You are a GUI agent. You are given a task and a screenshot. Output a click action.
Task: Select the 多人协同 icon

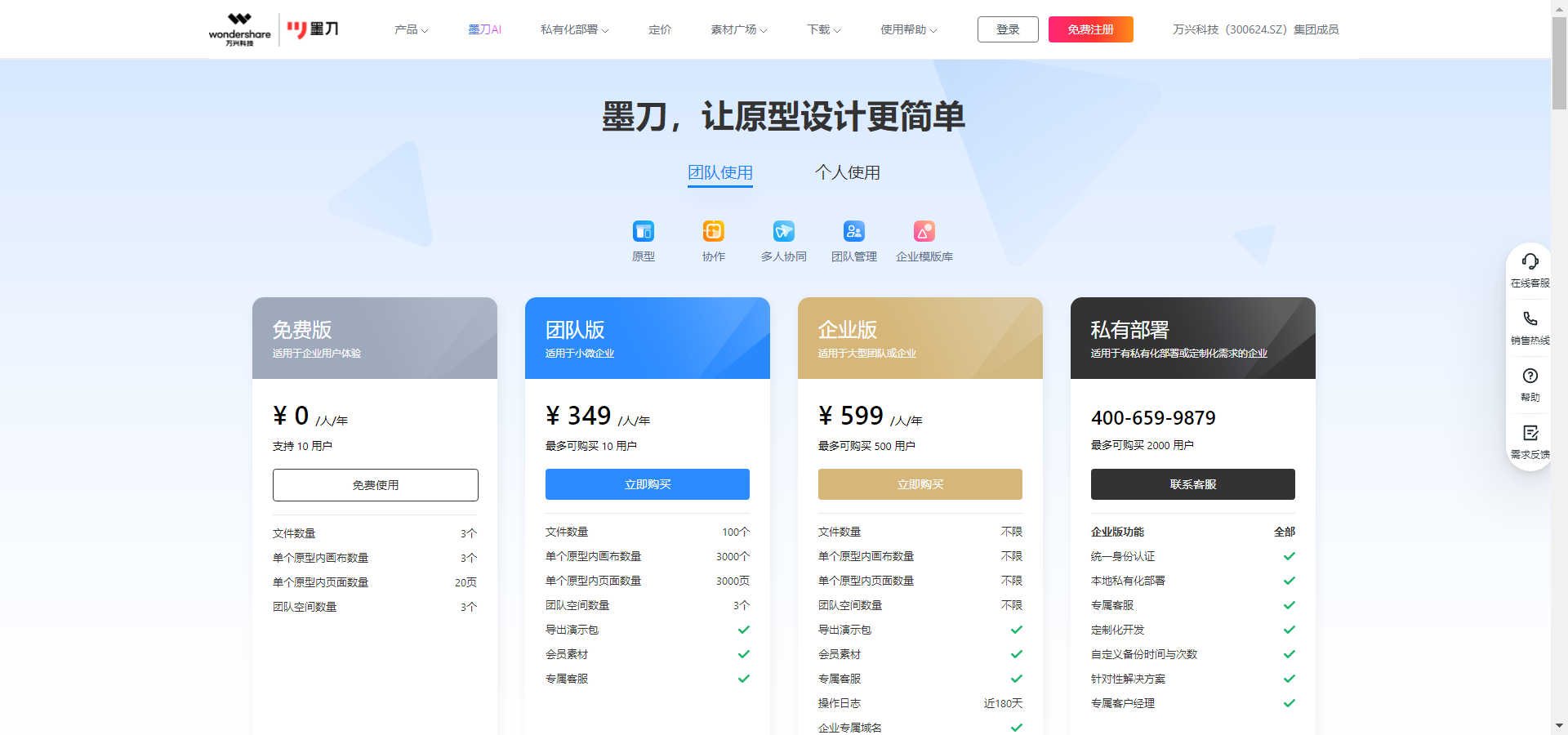(784, 231)
